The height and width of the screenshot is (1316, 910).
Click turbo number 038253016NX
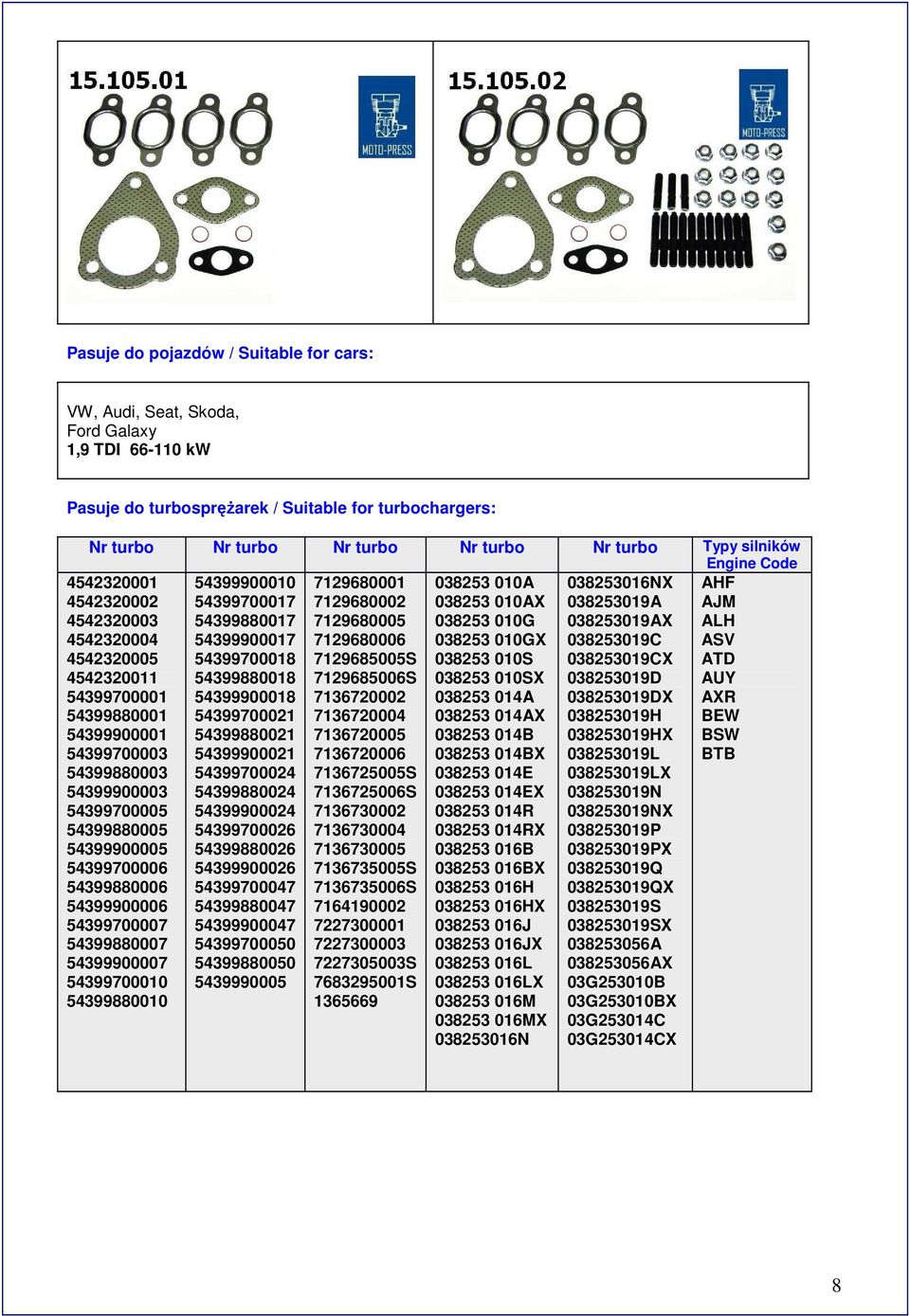620,583
